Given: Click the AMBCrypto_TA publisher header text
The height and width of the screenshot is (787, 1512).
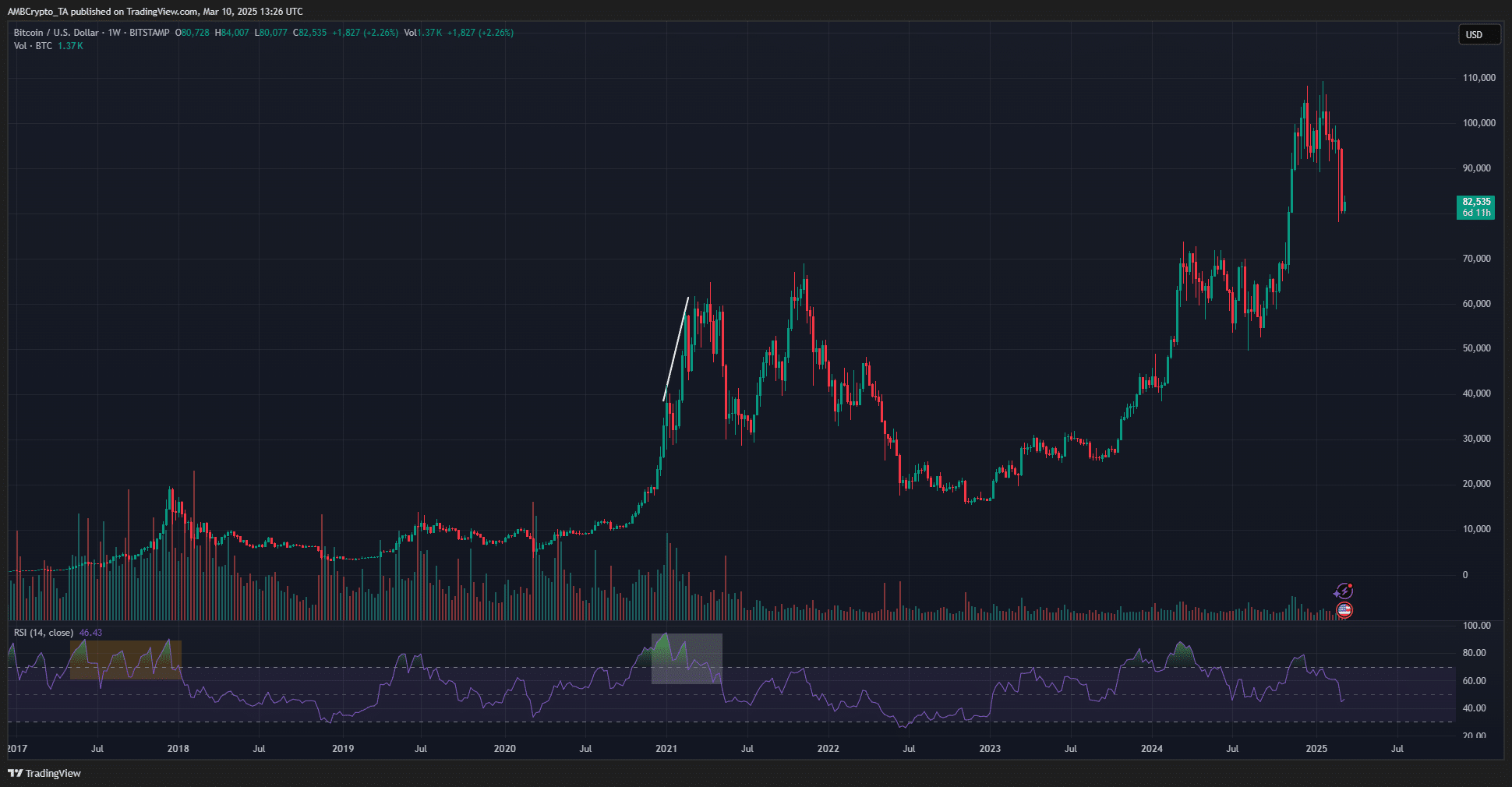Looking at the screenshot, I should 155,12.
